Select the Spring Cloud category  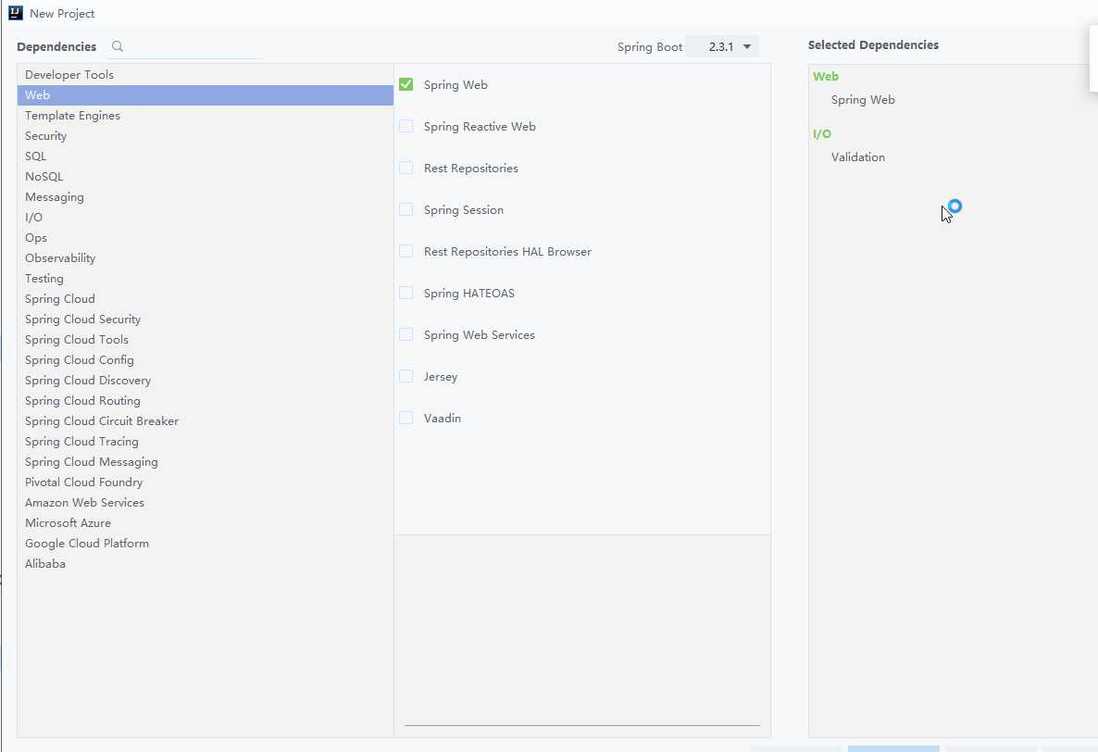205,298
